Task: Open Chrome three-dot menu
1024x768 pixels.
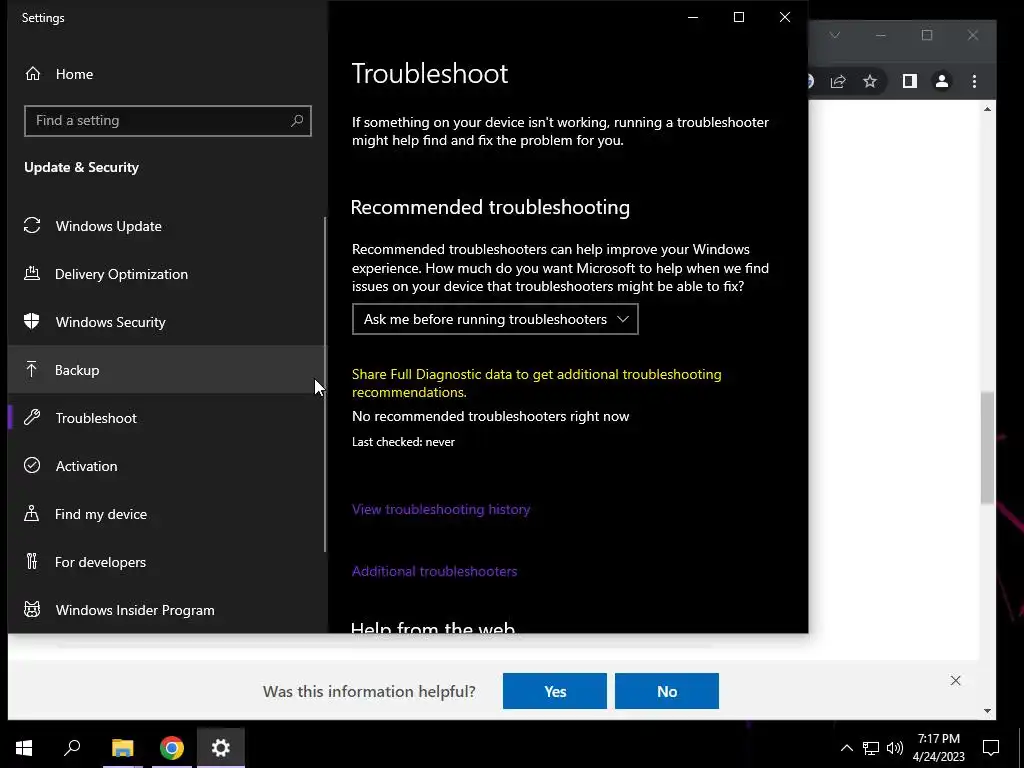Action: 974,81
